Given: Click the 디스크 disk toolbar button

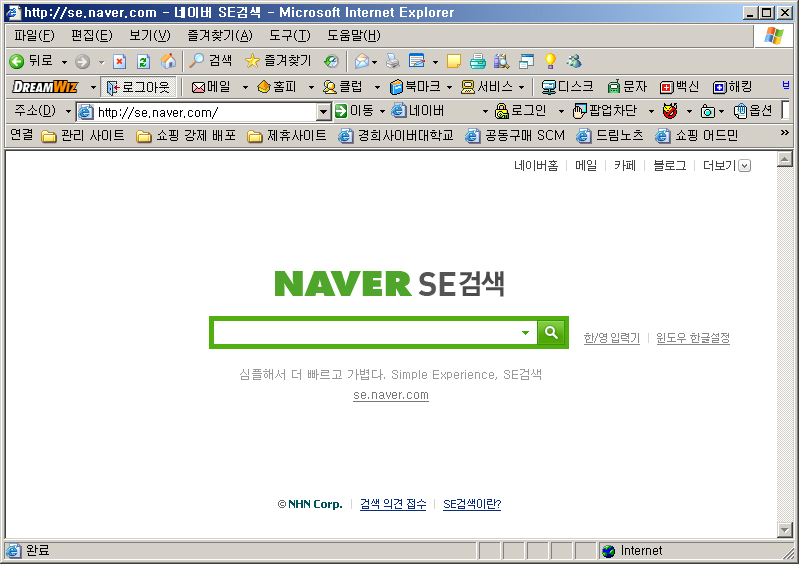Looking at the screenshot, I should tap(567, 87).
